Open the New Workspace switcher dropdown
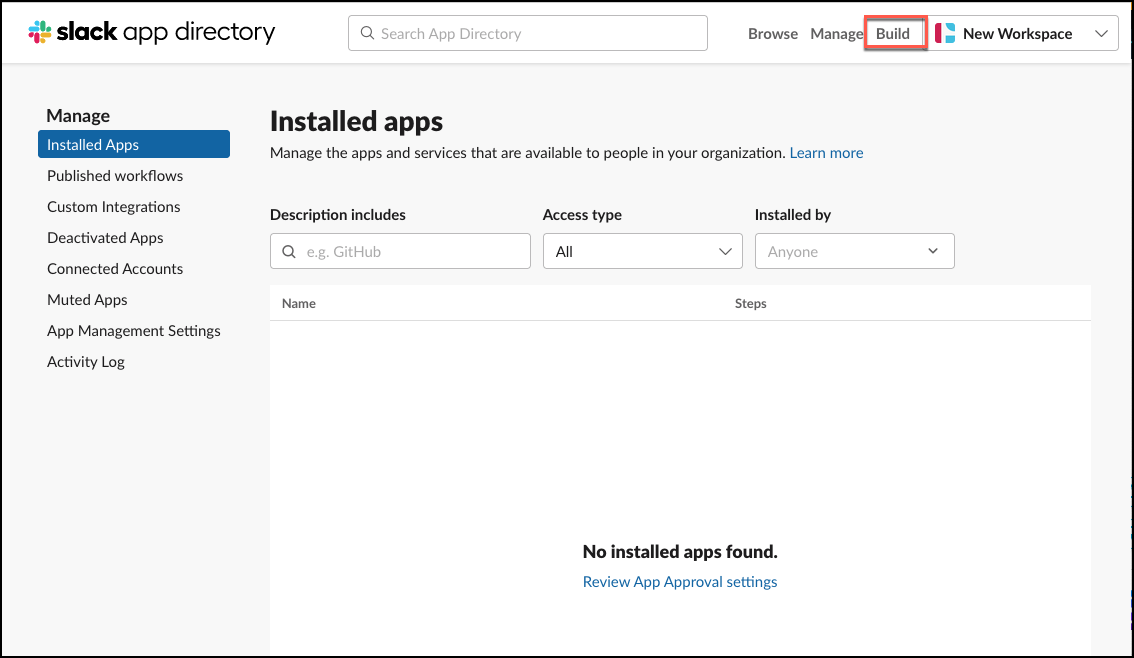This screenshot has width=1134, height=658. click(x=1024, y=33)
